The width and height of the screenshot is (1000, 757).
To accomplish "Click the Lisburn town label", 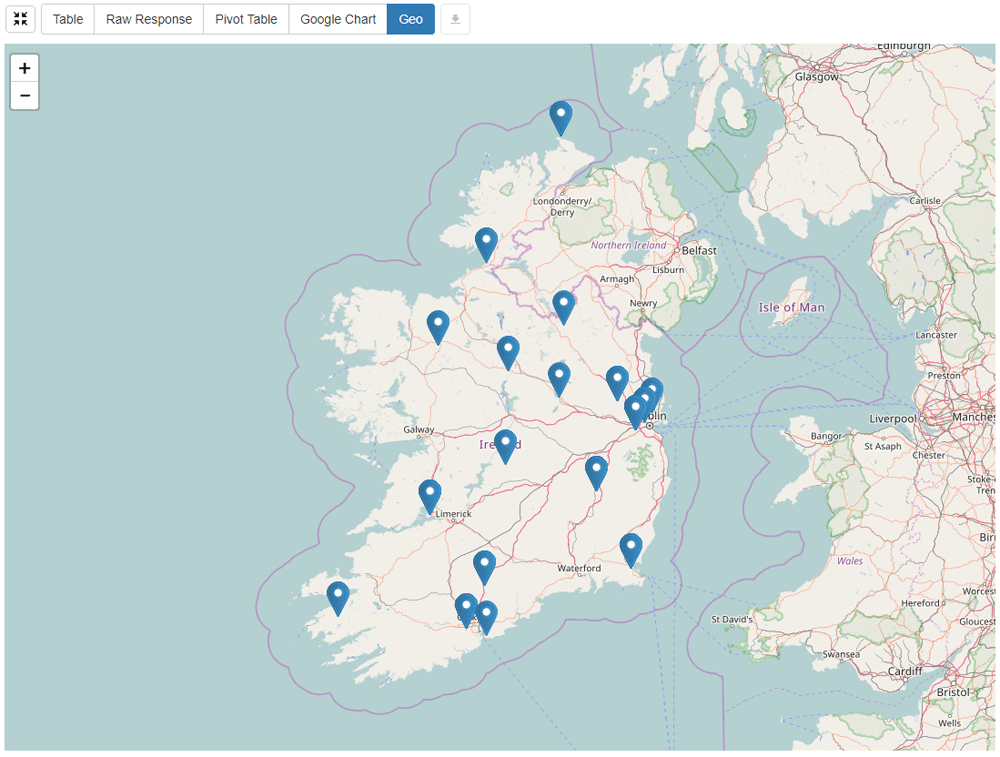I will pos(668,270).
